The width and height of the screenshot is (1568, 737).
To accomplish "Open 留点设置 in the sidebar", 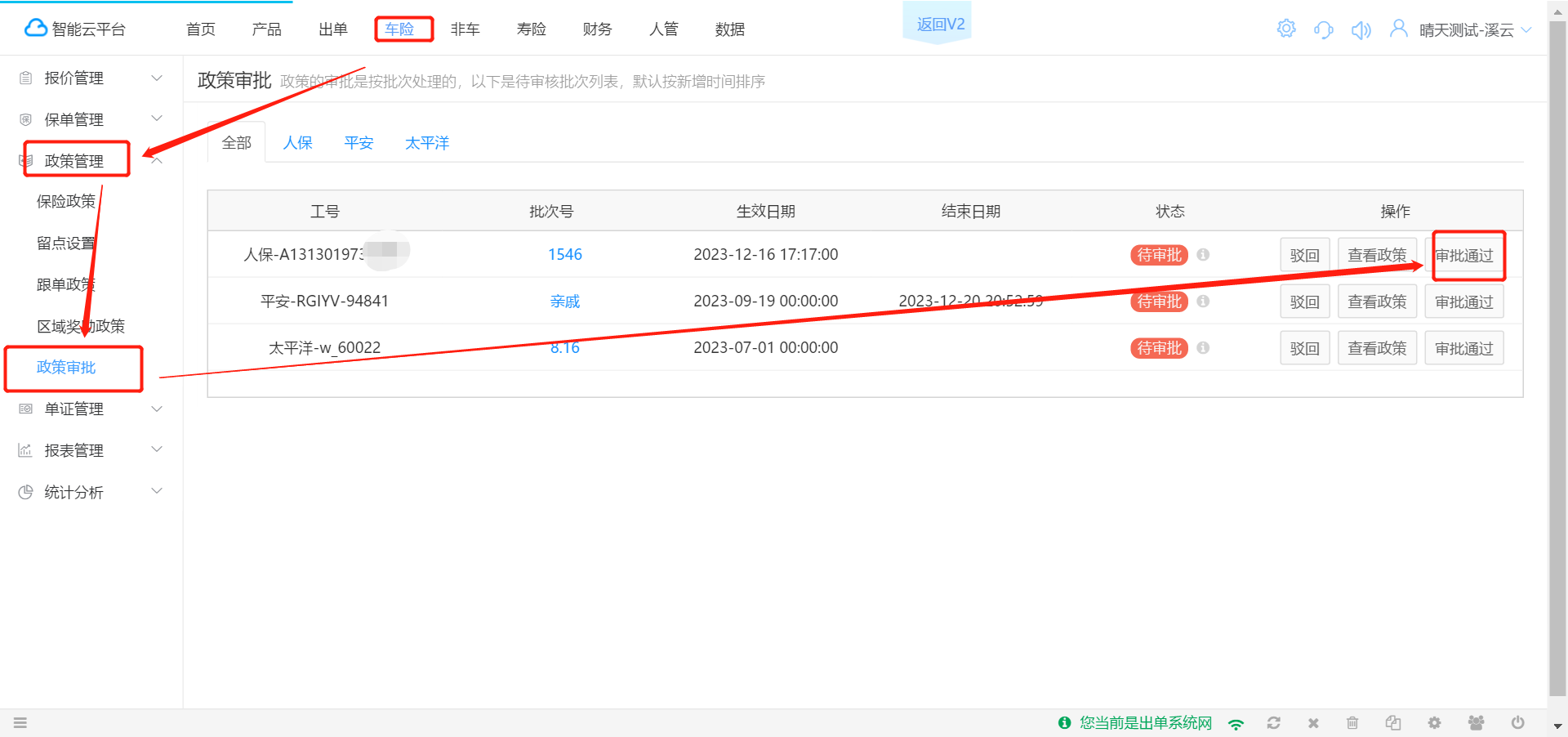I will point(66,243).
